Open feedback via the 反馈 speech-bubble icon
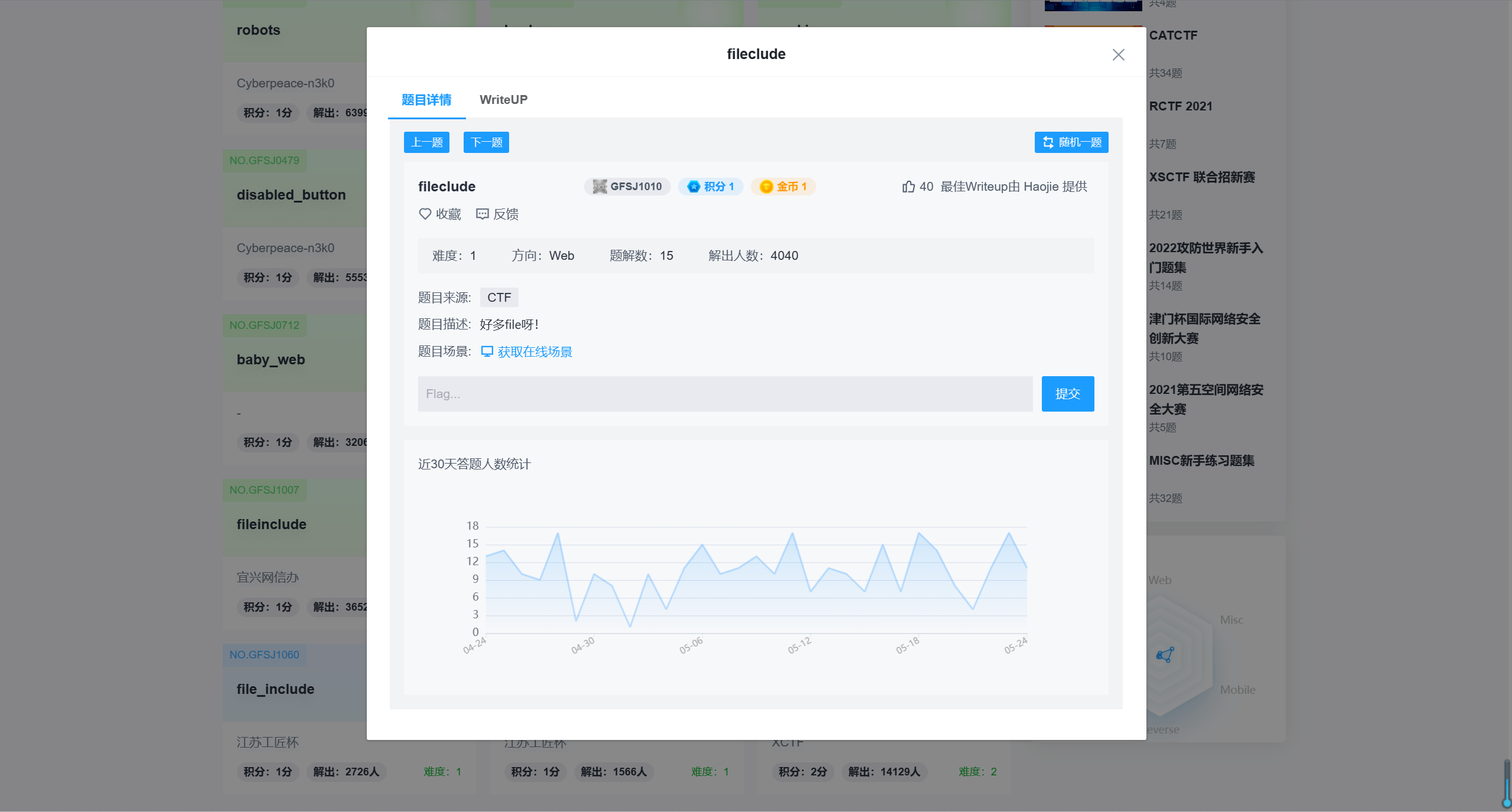This screenshot has height=812, width=1512. [483, 214]
